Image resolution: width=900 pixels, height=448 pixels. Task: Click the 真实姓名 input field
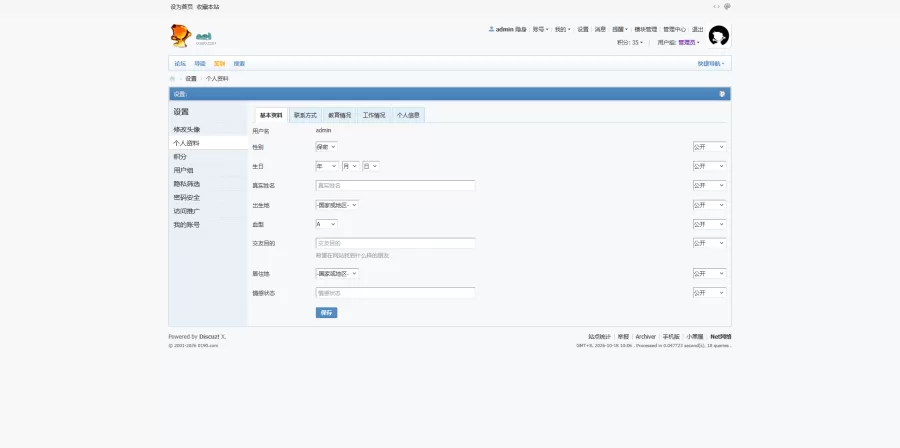(395, 185)
